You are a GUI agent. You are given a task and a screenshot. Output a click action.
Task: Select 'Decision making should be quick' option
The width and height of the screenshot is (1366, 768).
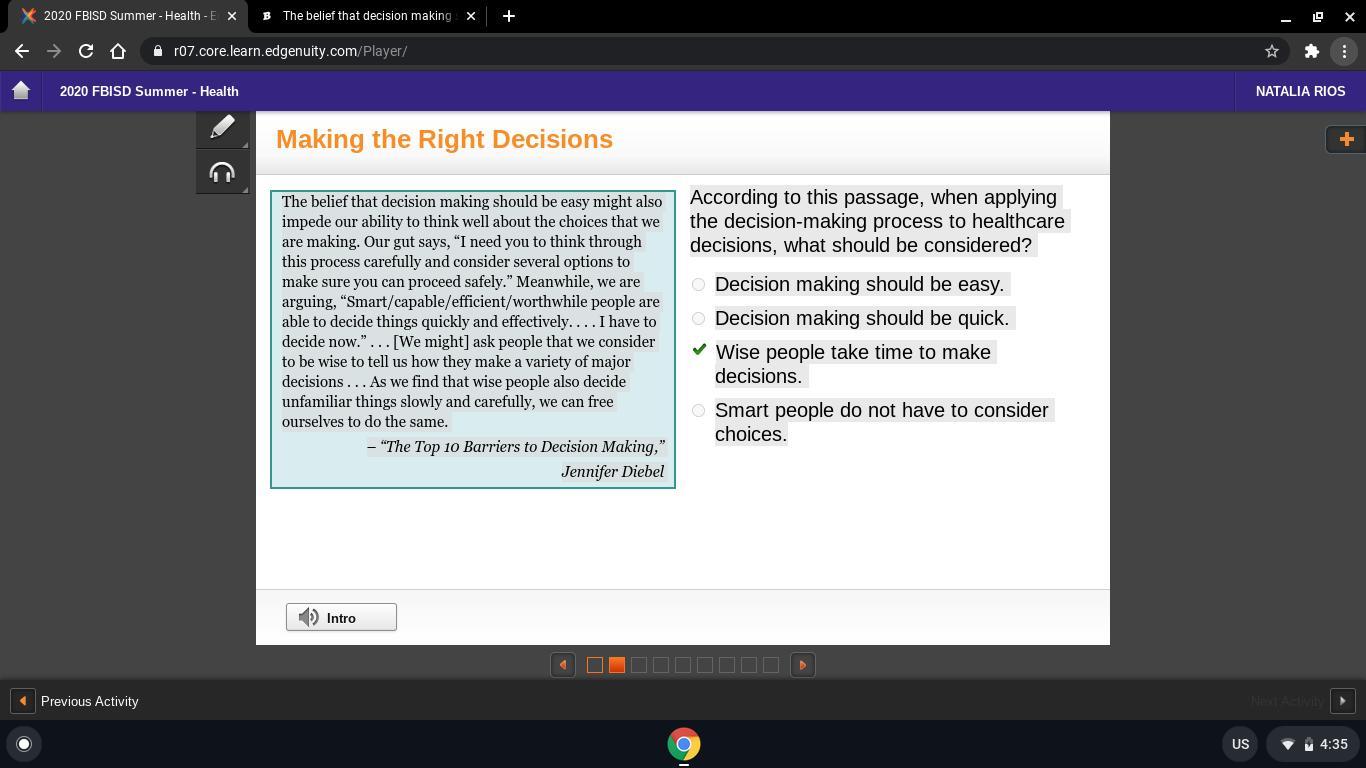tap(699, 319)
